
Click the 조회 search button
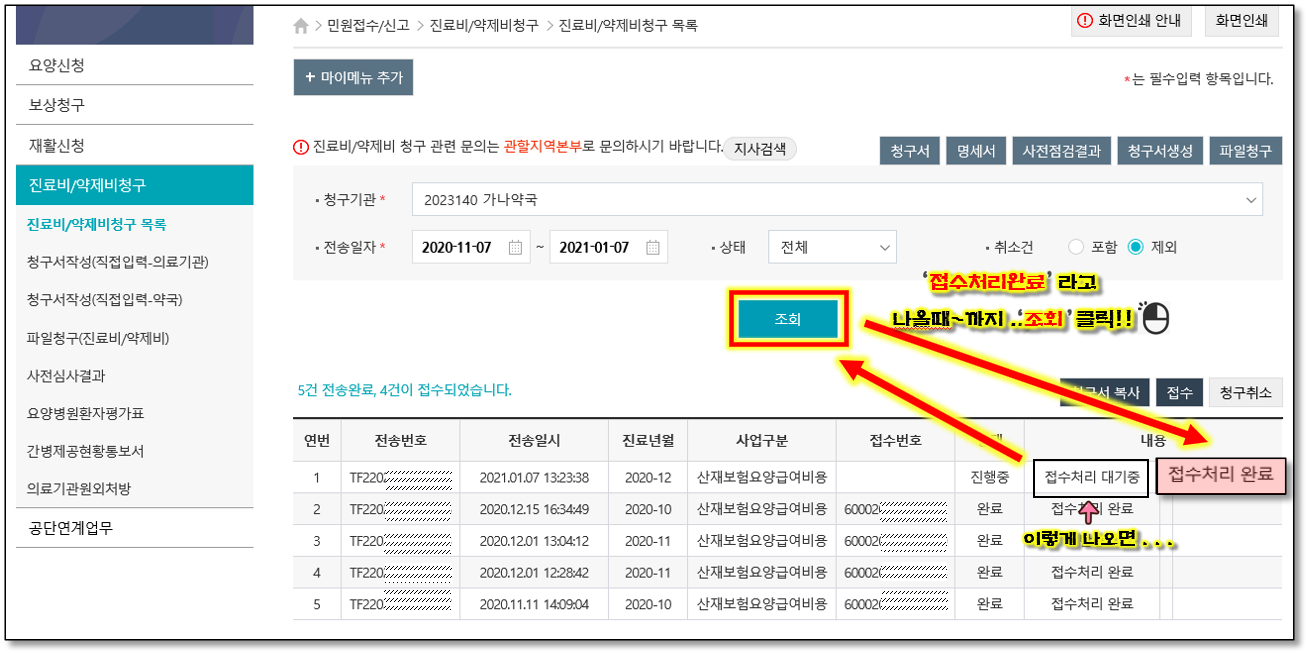point(788,319)
